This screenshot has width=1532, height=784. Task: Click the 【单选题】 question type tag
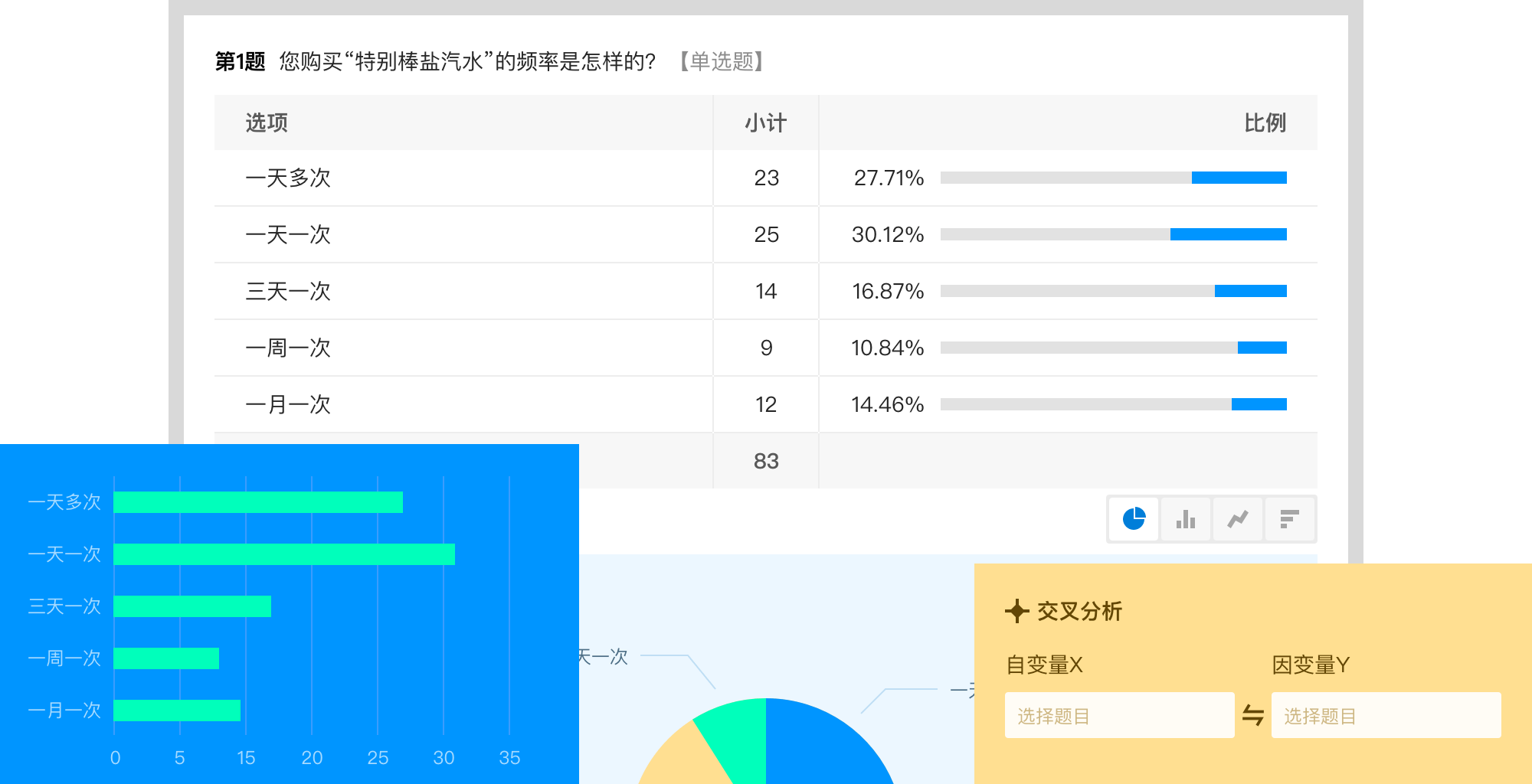pyautogui.click(x=722, y=61)
